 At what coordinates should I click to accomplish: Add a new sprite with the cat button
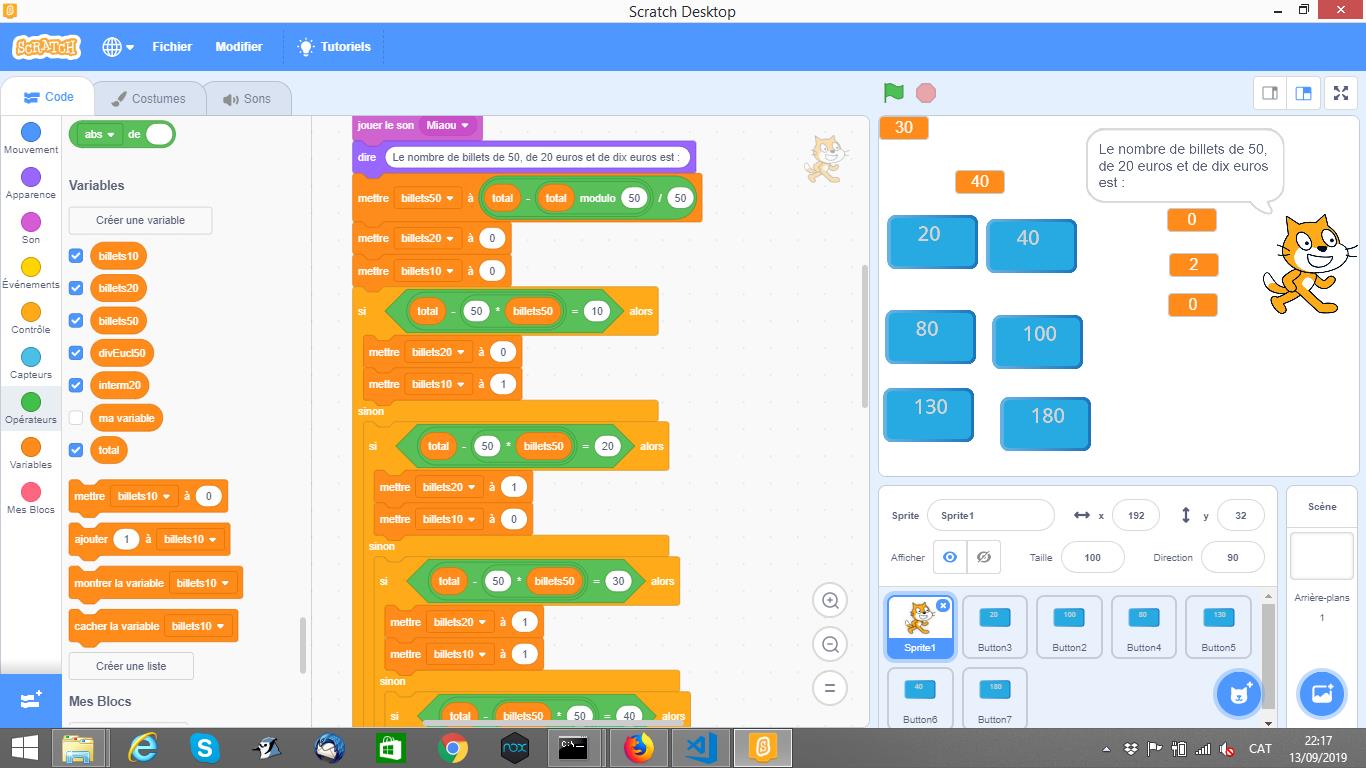pyautogui.click(x=1238, y=694)
